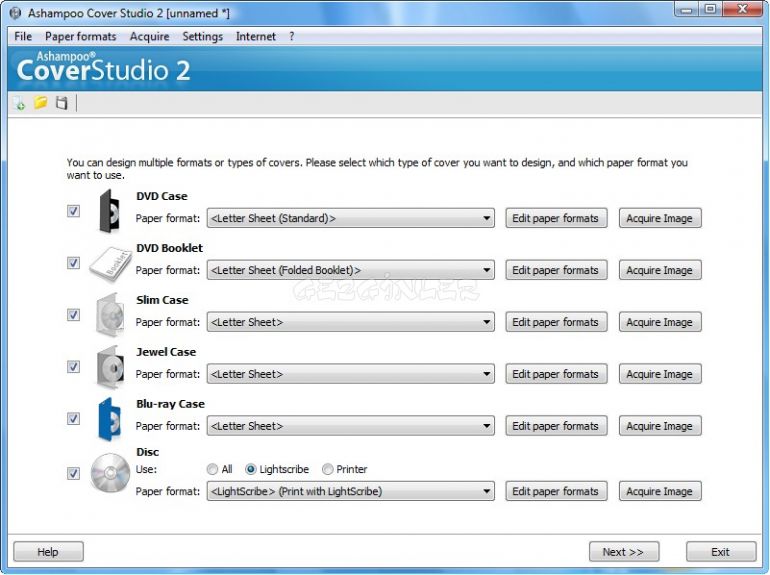Viewport: 770px width, 575px height.
Task: Disable the Disc checkbox
Action: (73, 473)
